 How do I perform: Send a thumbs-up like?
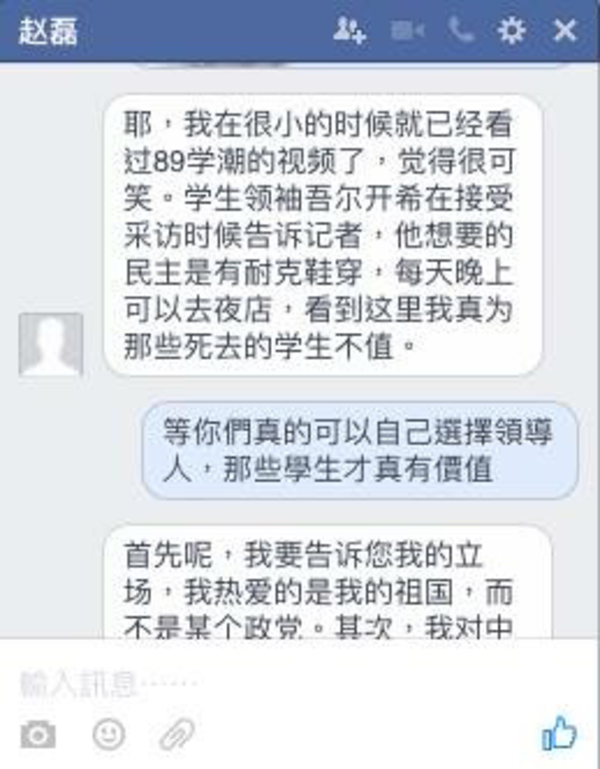(x=559, y=733)
